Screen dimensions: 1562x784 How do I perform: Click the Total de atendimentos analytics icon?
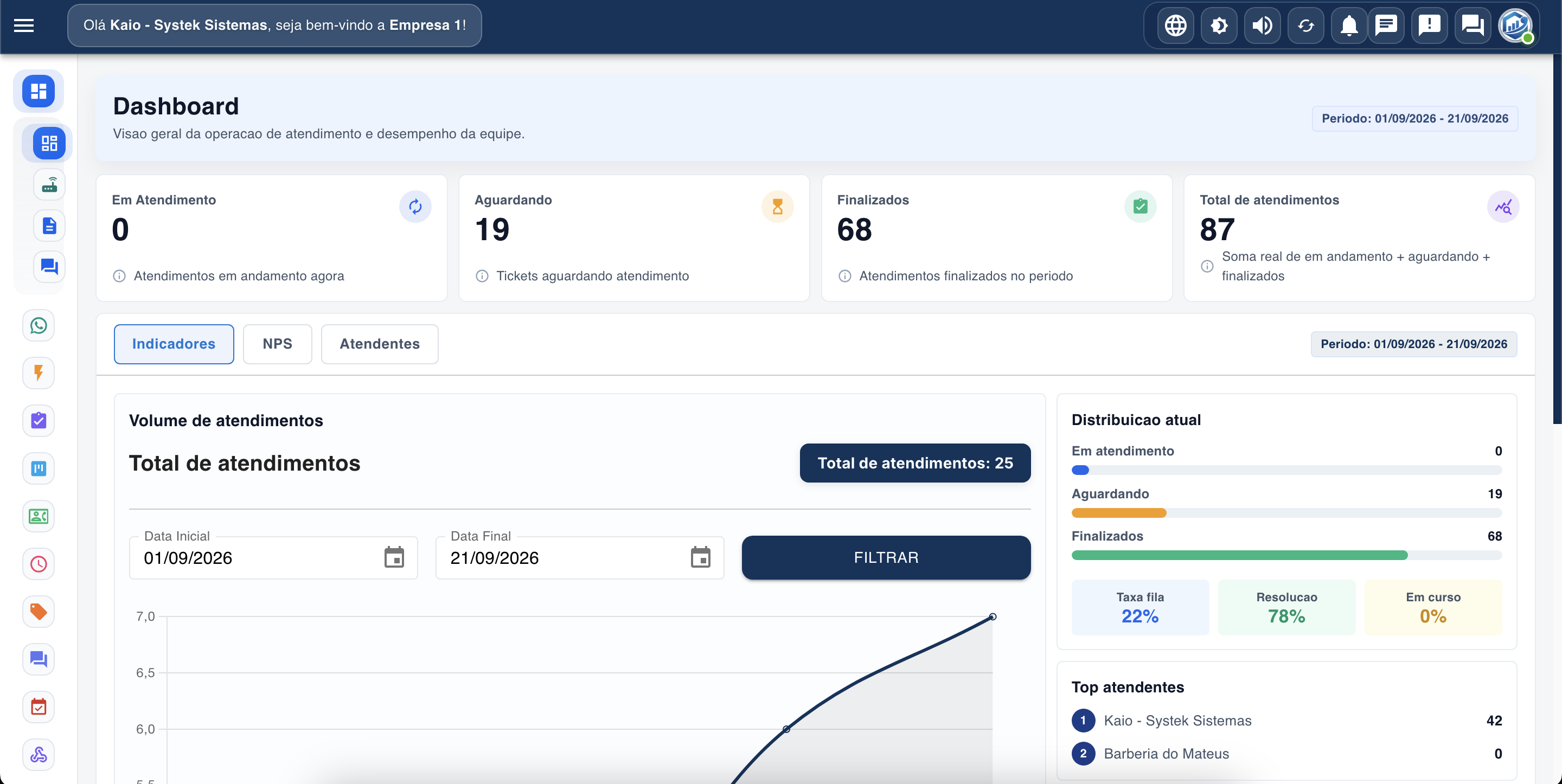pos(1503,207)
